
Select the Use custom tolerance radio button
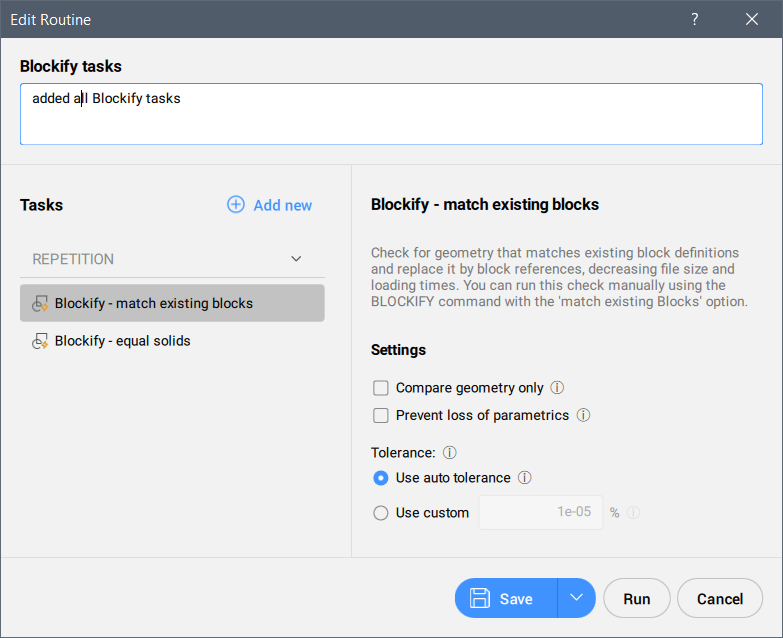(380, 513)
